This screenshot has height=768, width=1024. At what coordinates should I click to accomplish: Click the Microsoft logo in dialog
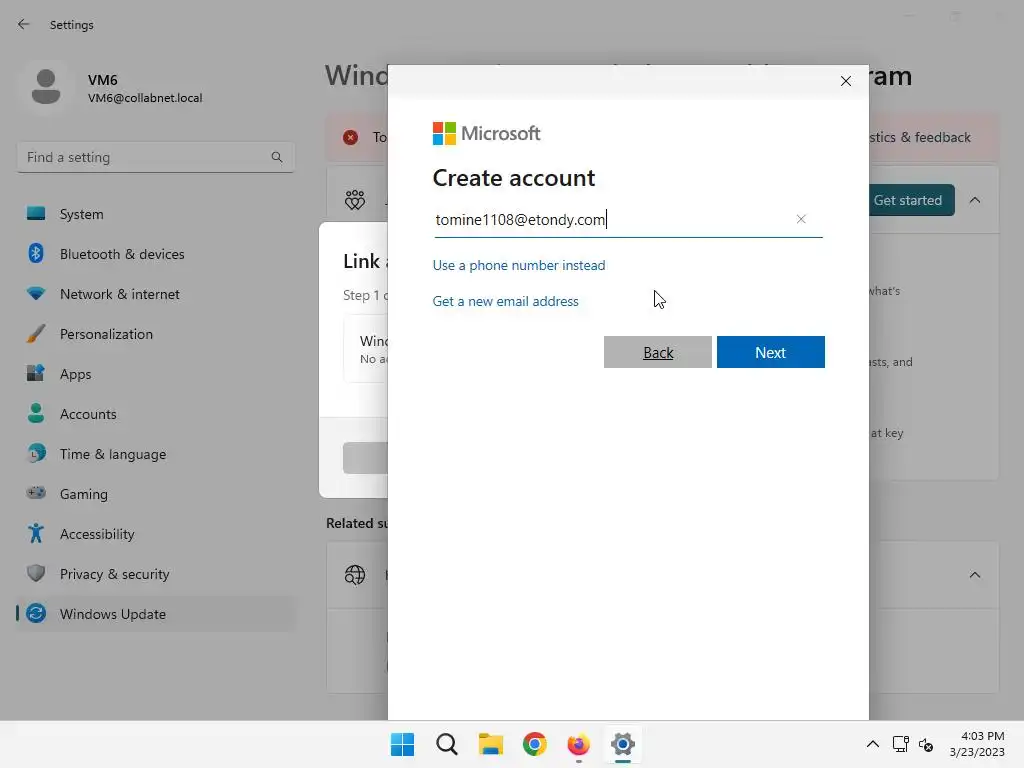[487, 133]
